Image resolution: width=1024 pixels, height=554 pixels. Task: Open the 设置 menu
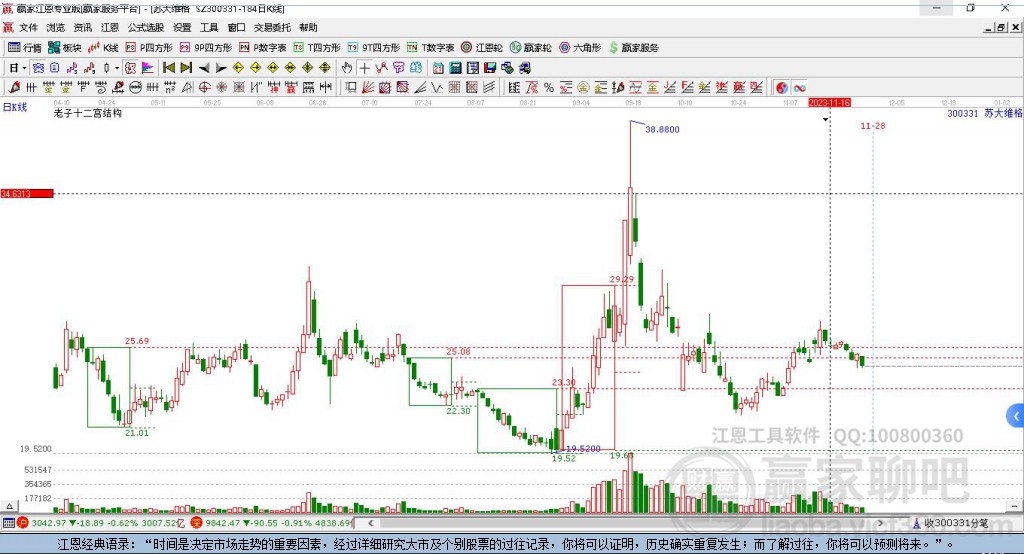182,27
